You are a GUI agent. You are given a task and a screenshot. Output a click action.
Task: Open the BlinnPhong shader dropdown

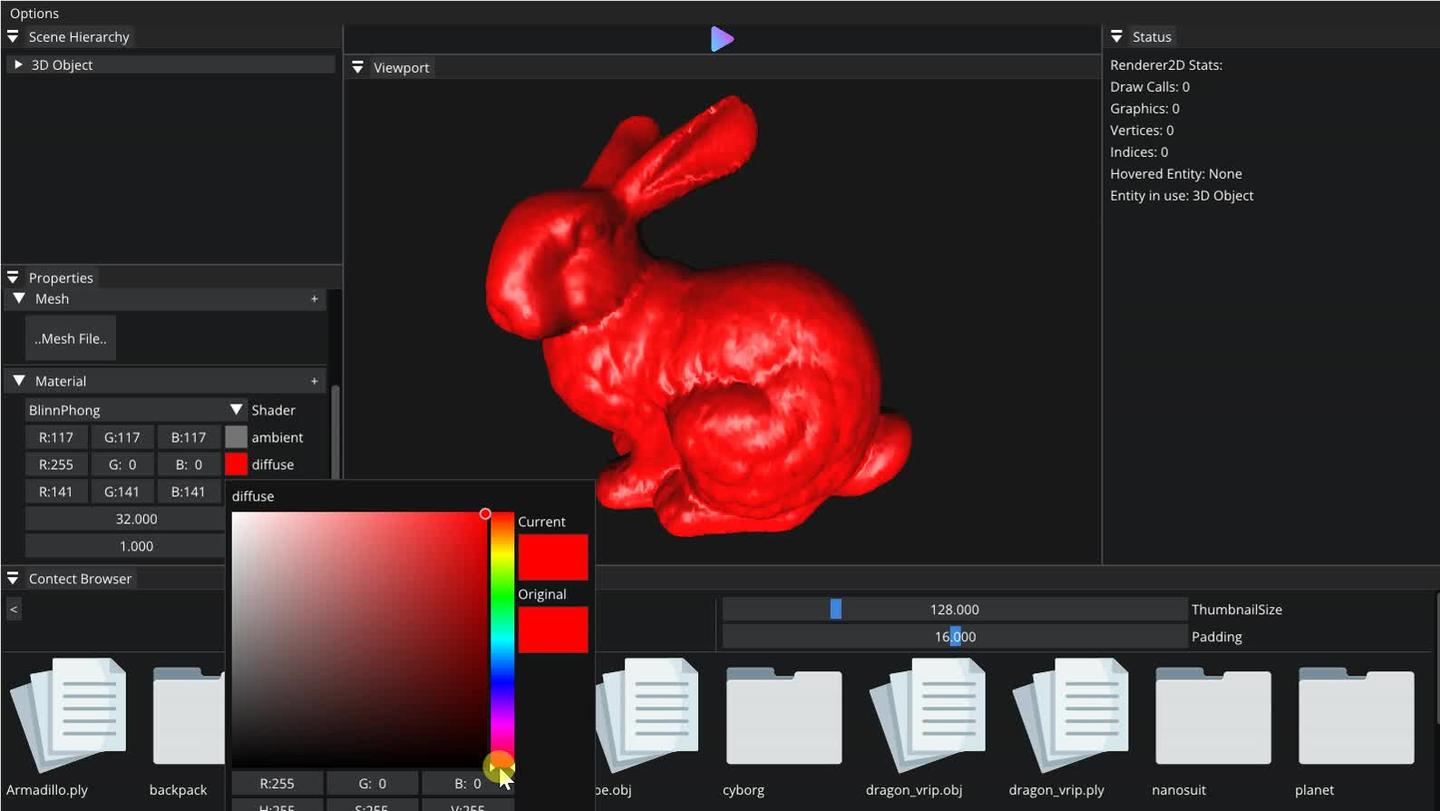tap(136, 410)
